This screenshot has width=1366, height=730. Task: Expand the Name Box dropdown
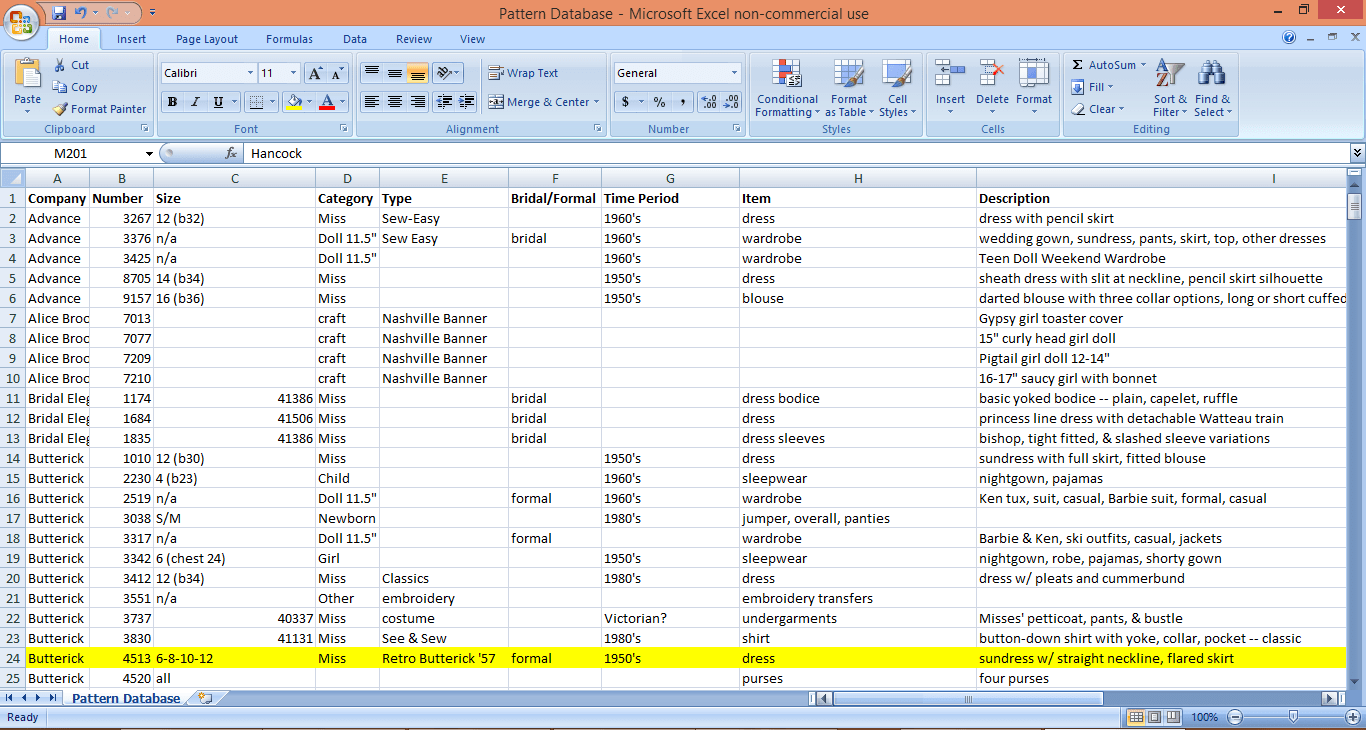[x=150, y=153]
